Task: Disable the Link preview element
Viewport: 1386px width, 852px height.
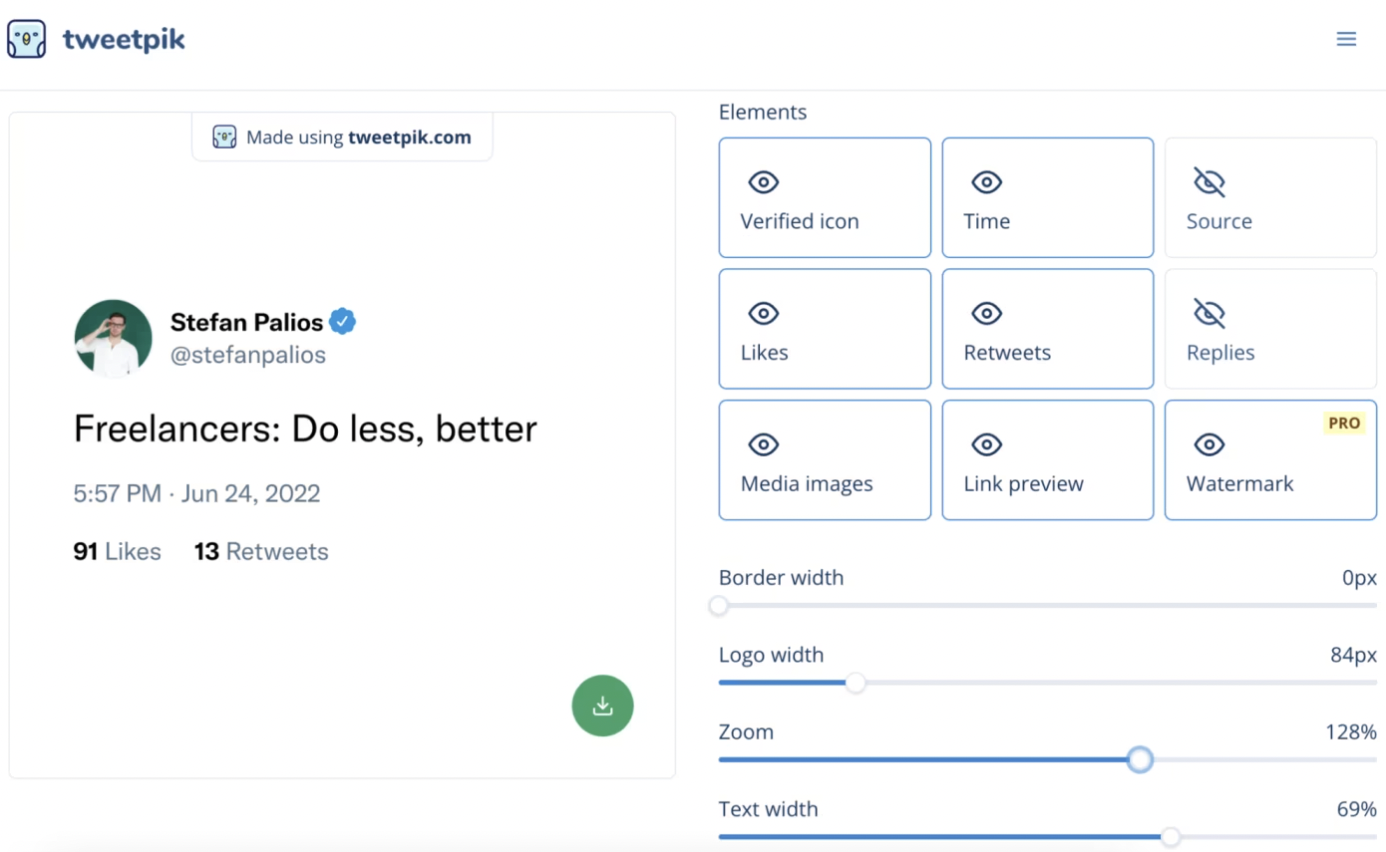Action: 1048,460
